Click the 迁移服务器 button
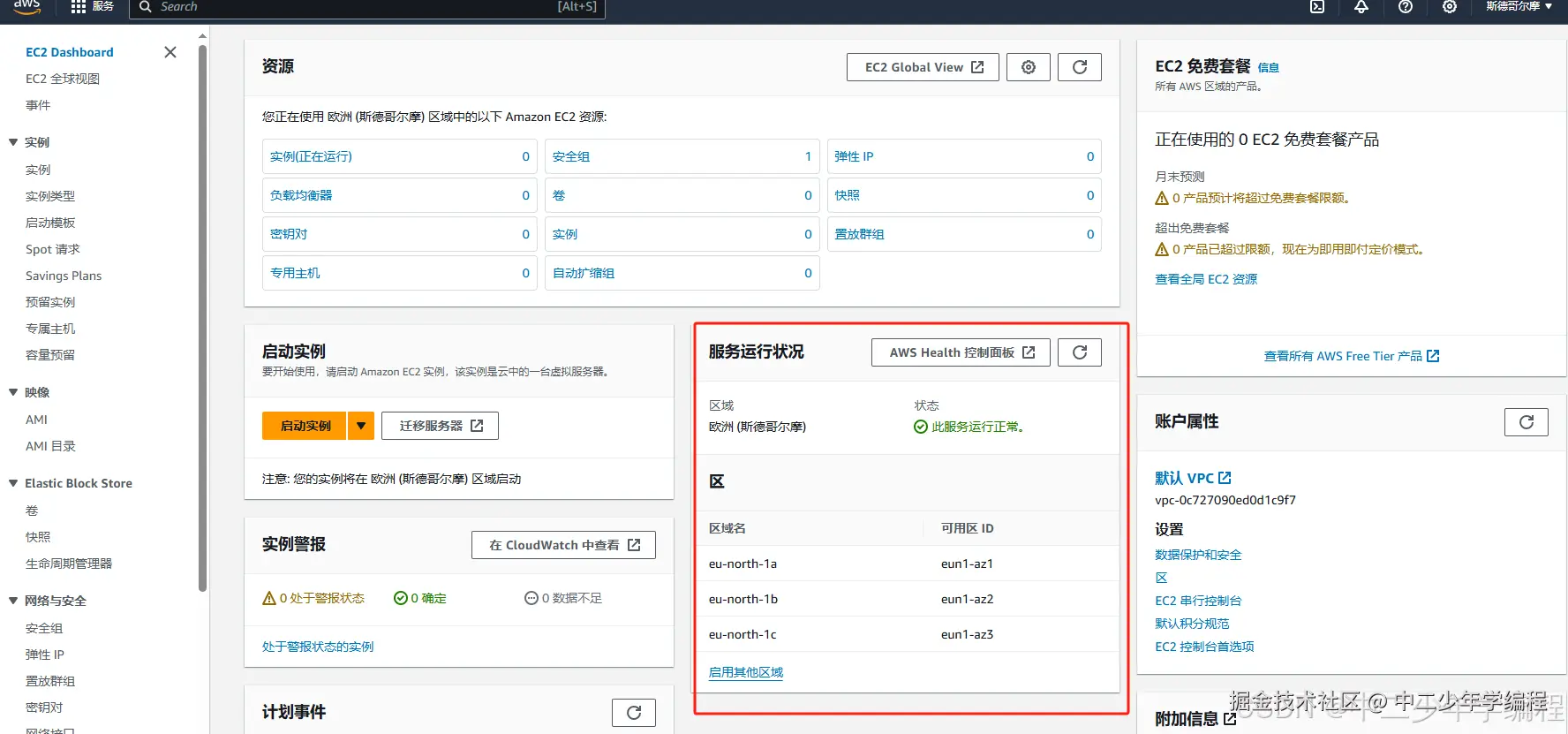This screenshot has height=734, width=1568. coord(440,426)
